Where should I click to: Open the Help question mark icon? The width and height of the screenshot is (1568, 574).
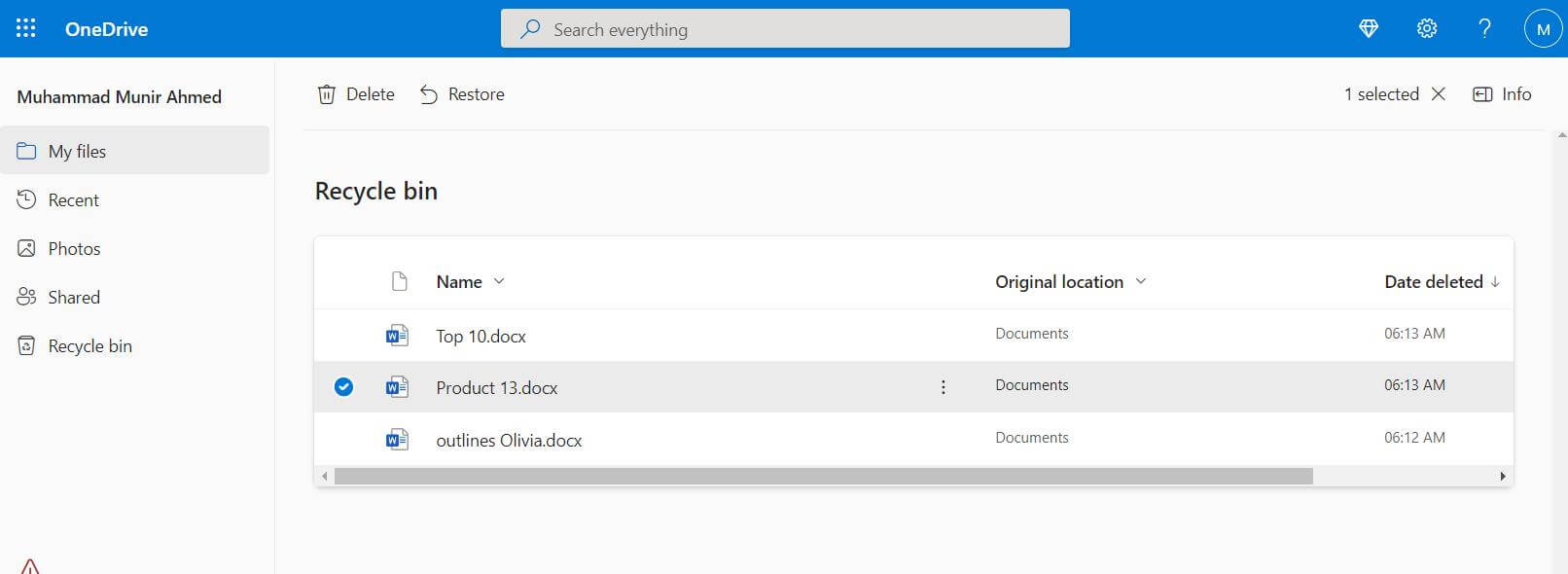coord(1484,29)
